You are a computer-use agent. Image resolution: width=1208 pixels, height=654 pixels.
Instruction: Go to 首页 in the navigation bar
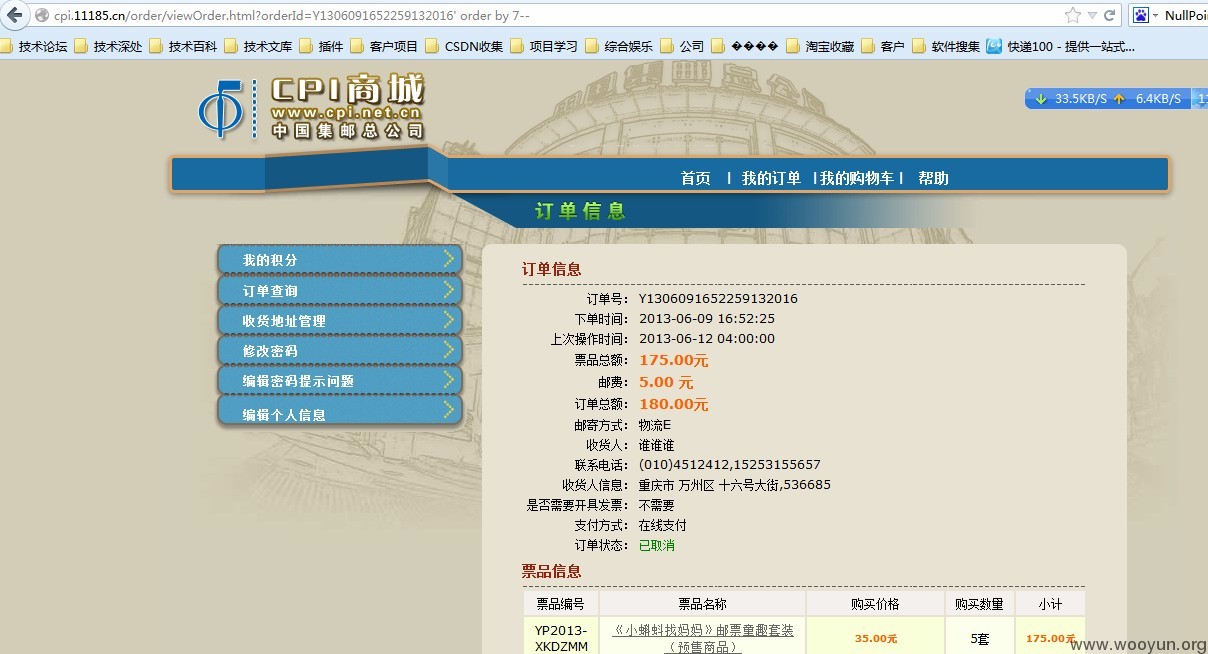coord(696,178)
